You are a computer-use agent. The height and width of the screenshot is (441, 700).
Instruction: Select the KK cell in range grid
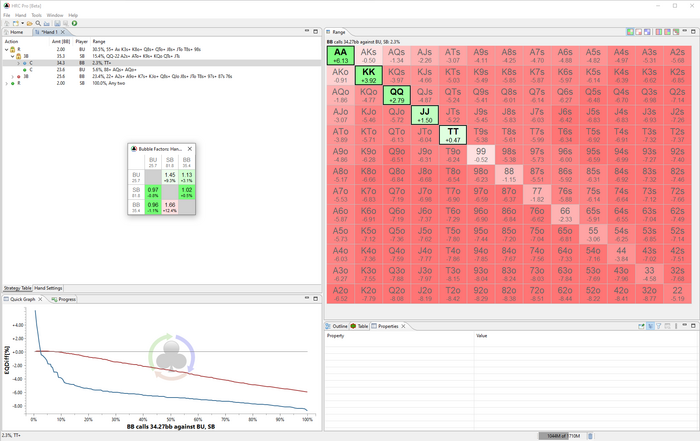pos(369,75)
